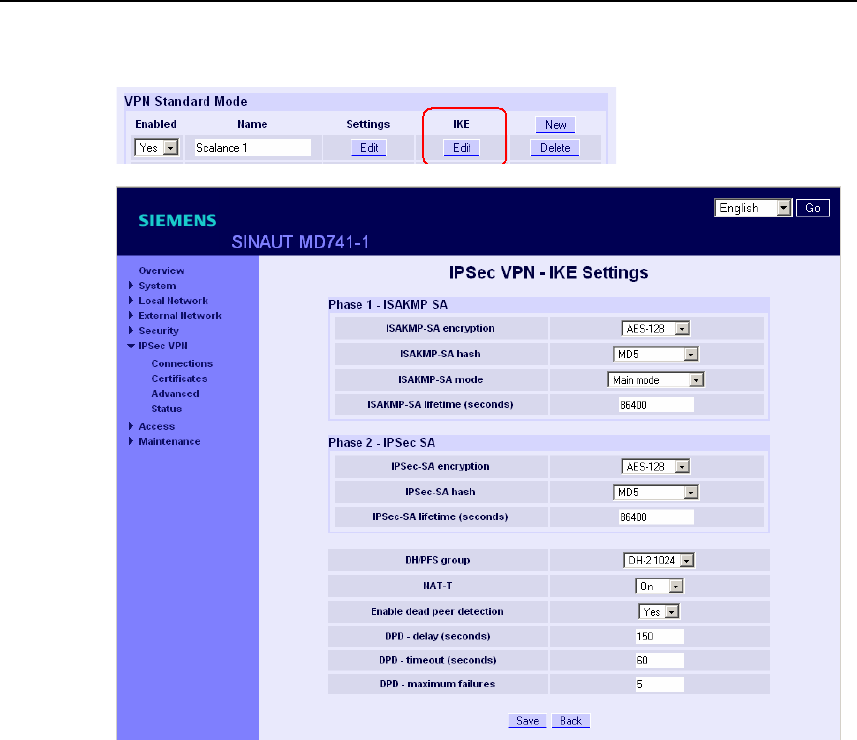
Task: Open ISAKMP-SA hash MD5 dropdown
Action: (656, 354)
